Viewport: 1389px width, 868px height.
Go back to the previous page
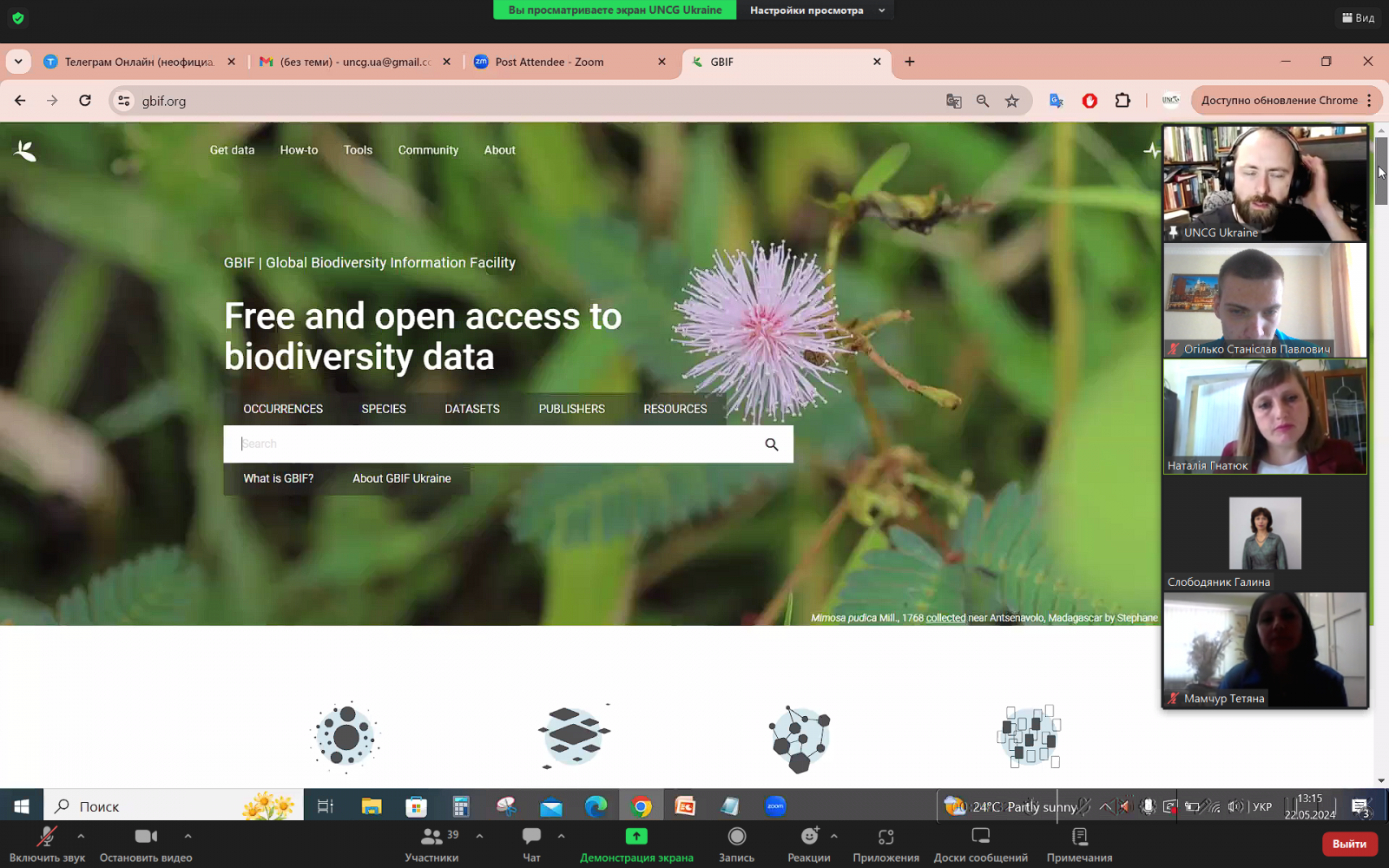(x=20, y=101)
